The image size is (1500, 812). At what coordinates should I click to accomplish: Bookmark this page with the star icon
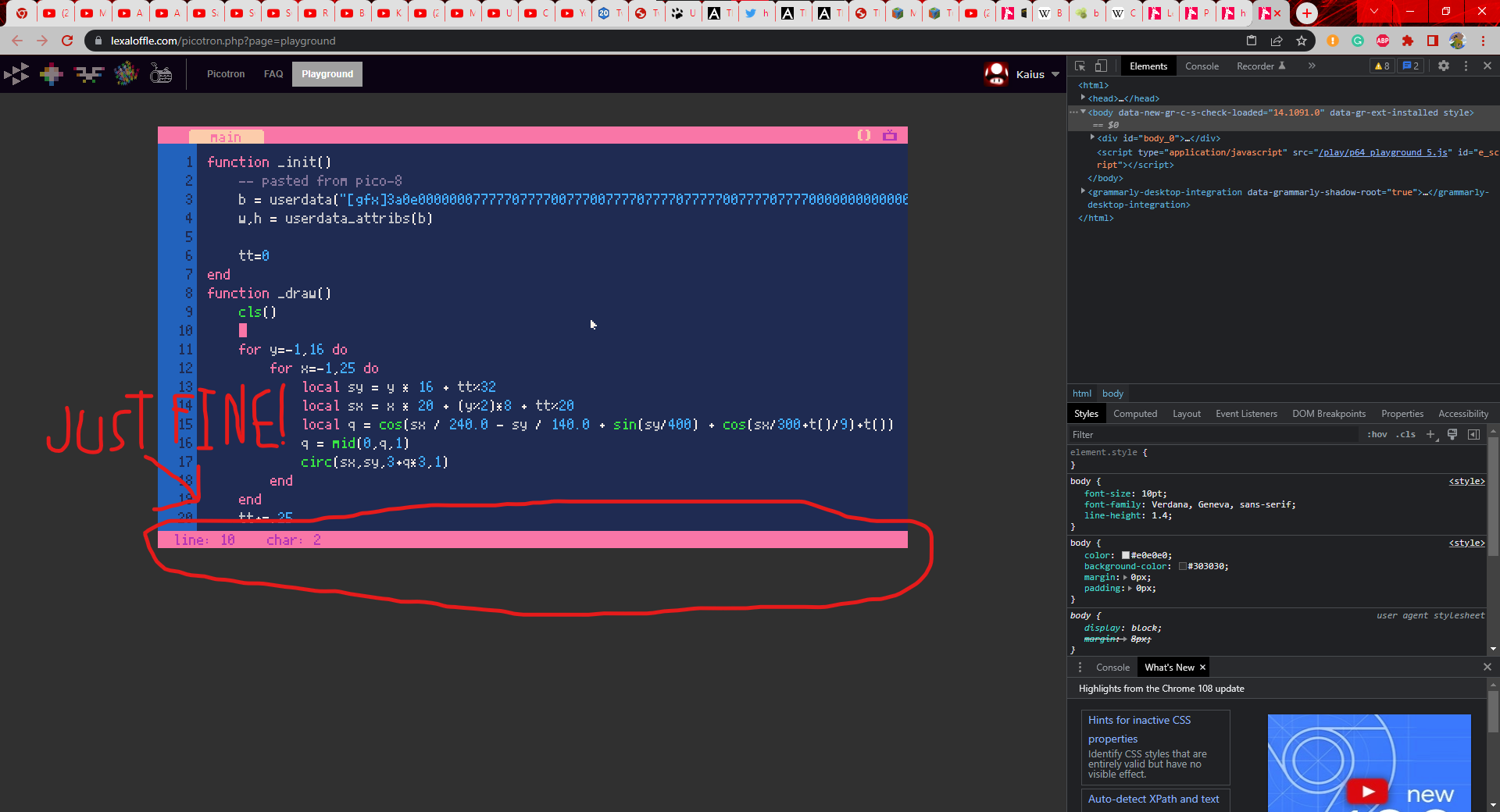coord(1302,41)
